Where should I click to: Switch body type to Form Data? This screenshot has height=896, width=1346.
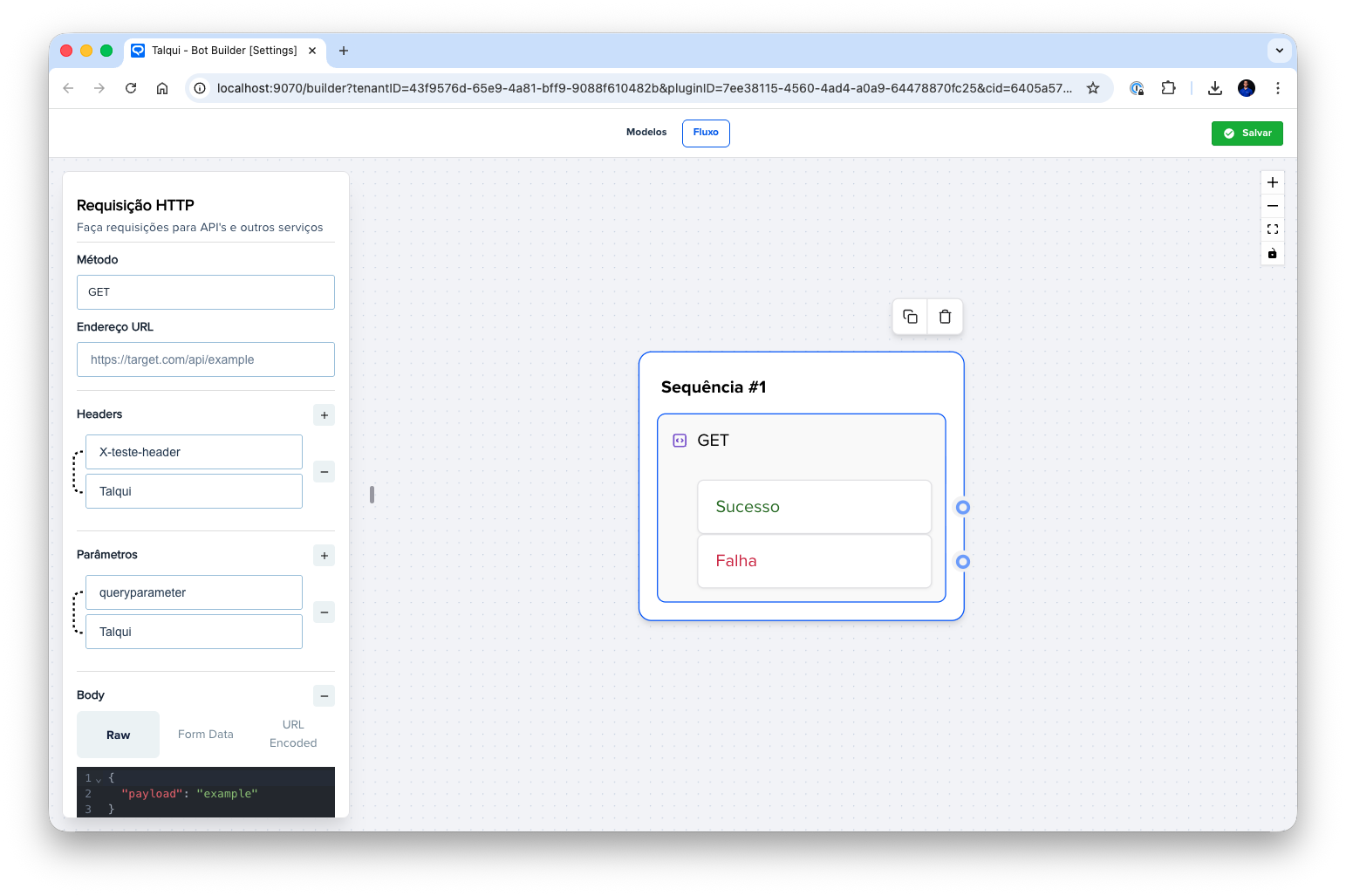[x=206, y=735]
